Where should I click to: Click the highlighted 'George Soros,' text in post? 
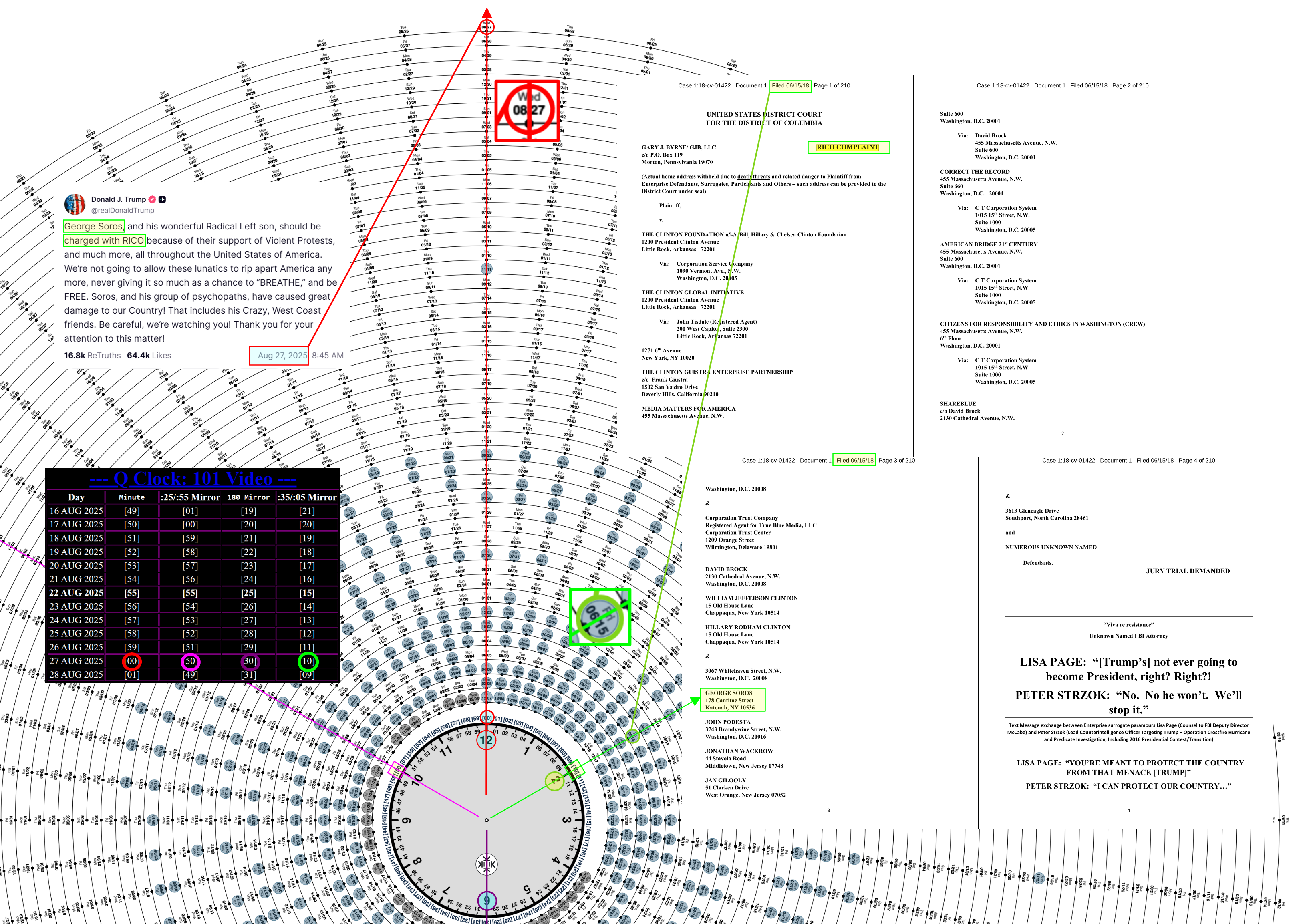click(x=93, y=227)
